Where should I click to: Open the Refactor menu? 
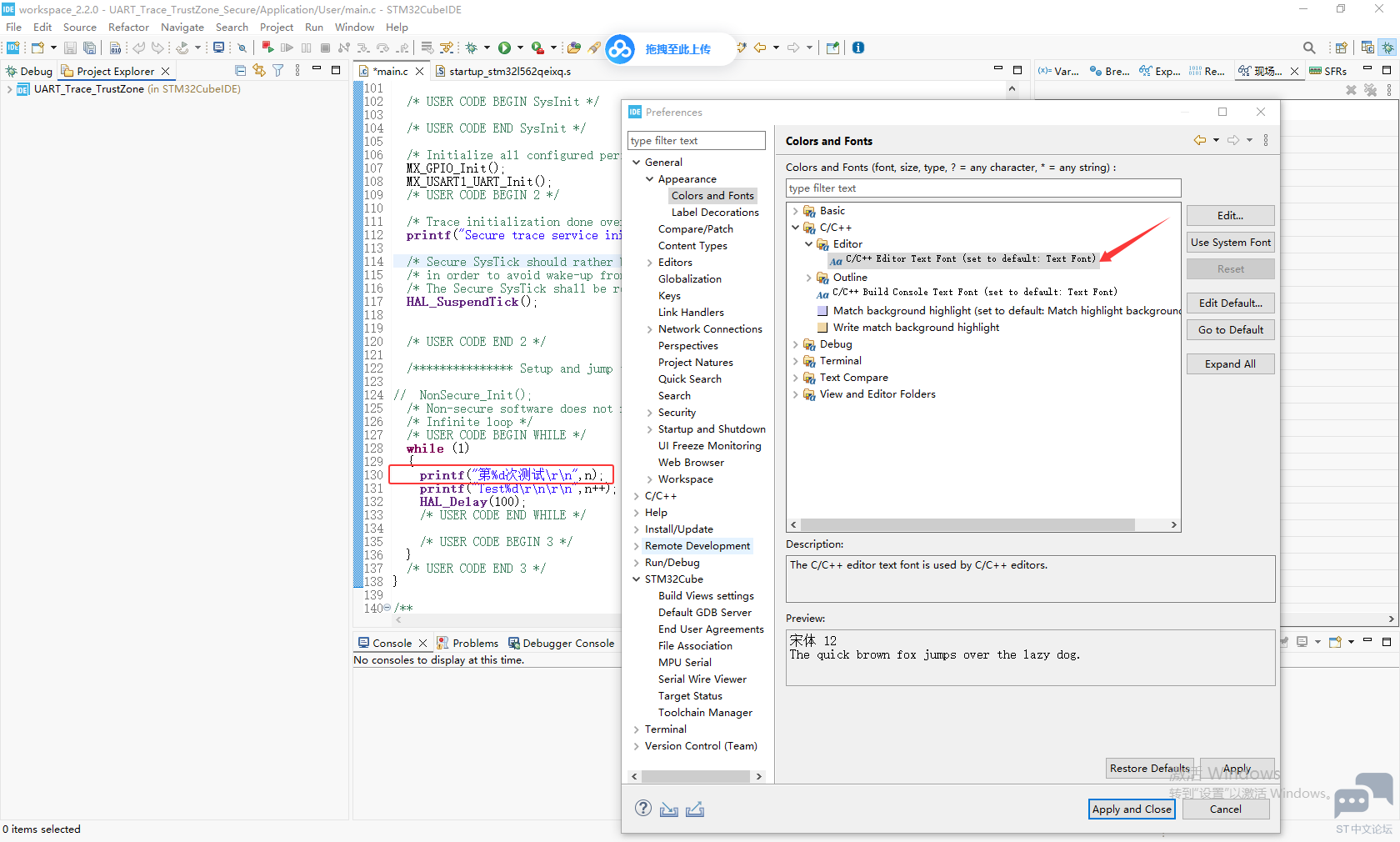[128, 27]
